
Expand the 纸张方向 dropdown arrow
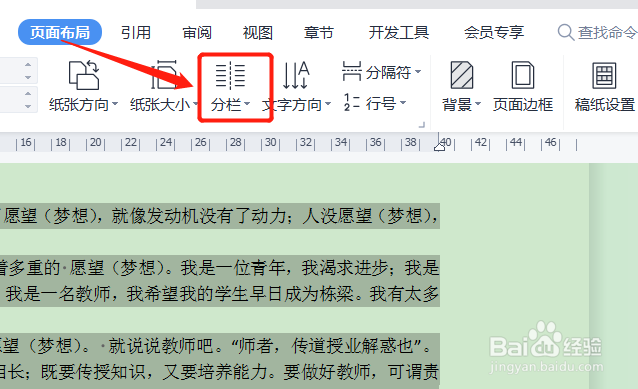pyautogui.click(x=115, y=104)
